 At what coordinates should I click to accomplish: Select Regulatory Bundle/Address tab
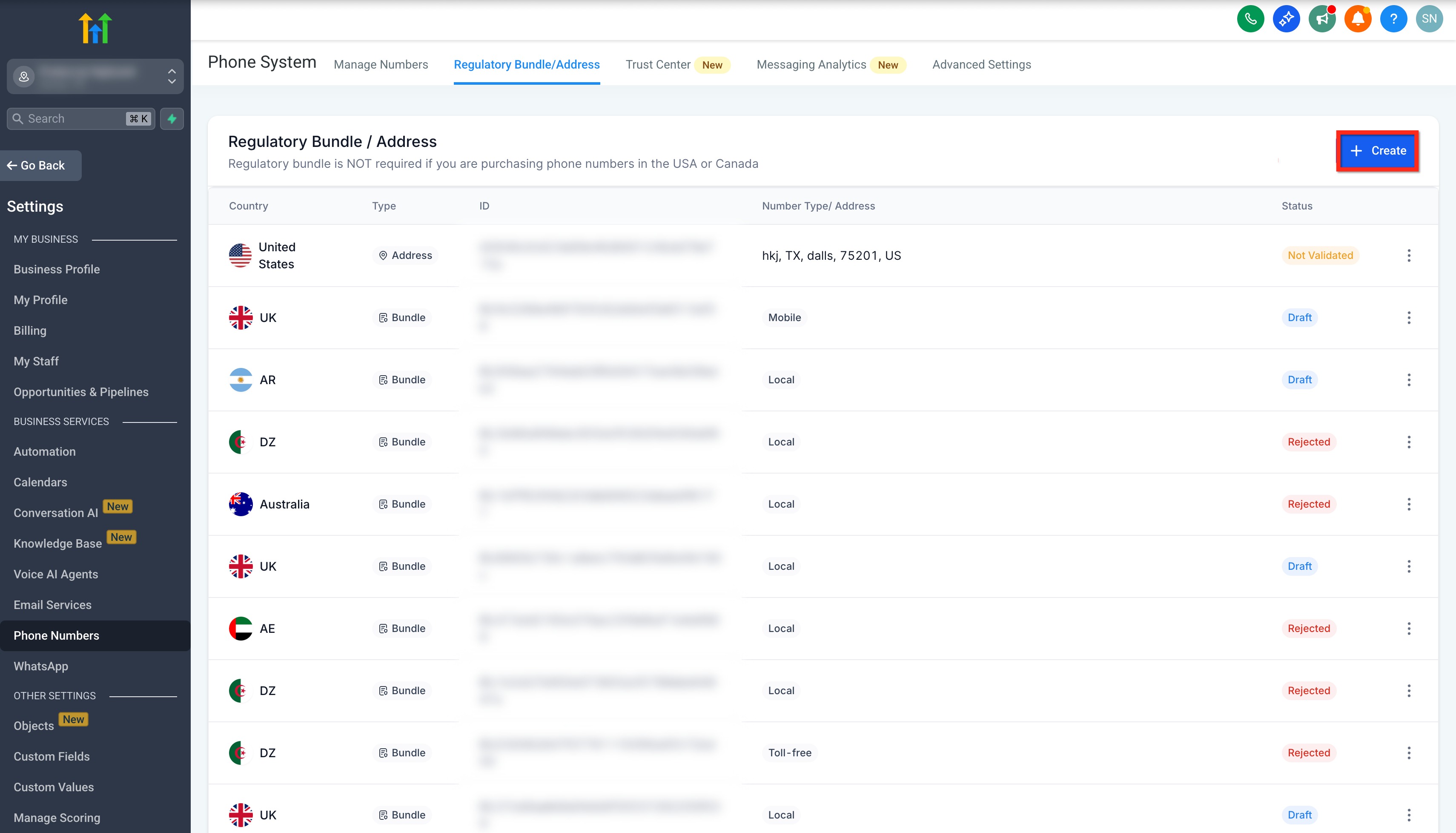(527, 65)
